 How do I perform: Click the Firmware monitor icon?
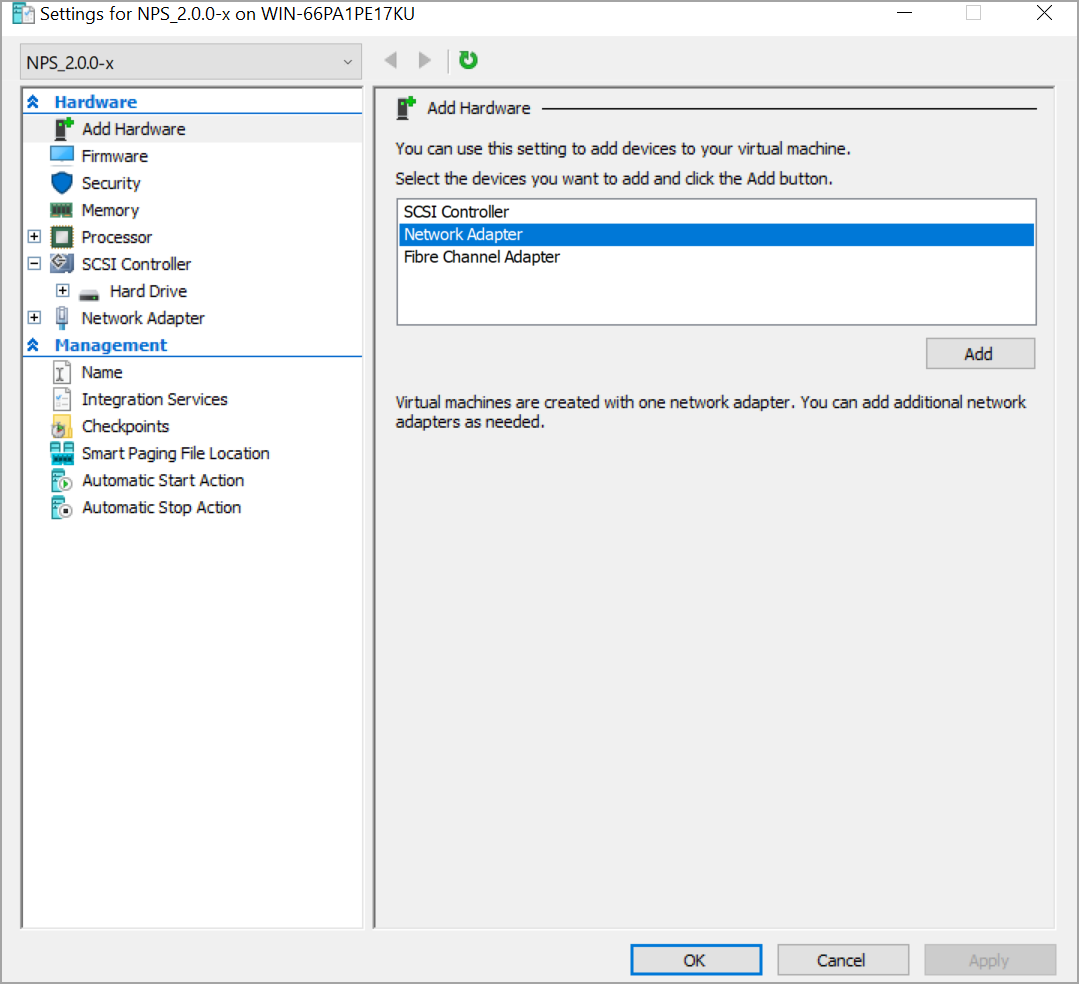(x=62, y=156)
